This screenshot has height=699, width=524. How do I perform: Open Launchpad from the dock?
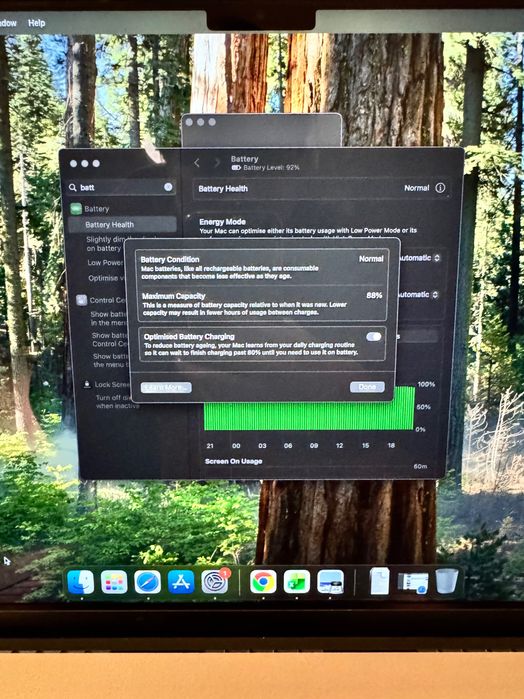[114, 582]
